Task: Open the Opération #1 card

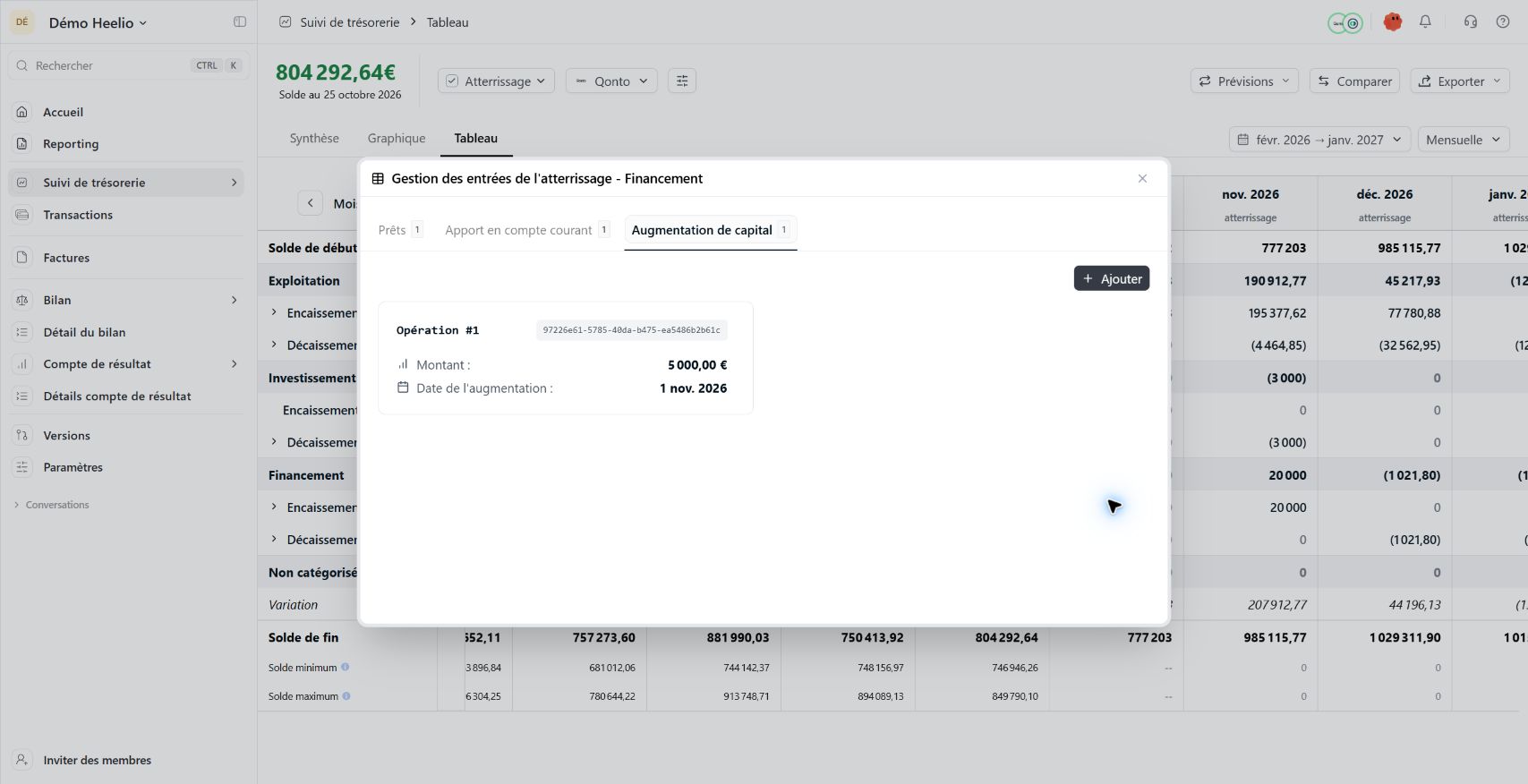Action: point(566,358)
